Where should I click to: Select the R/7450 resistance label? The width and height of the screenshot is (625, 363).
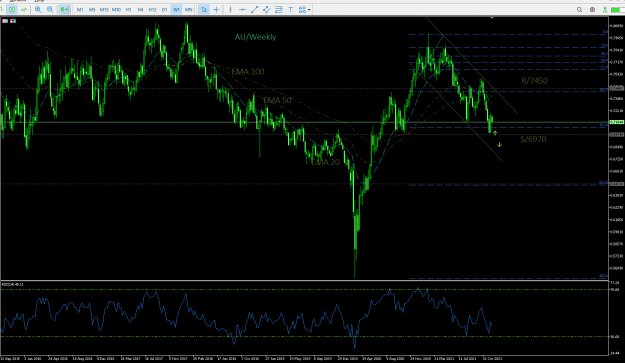[535, 81]
